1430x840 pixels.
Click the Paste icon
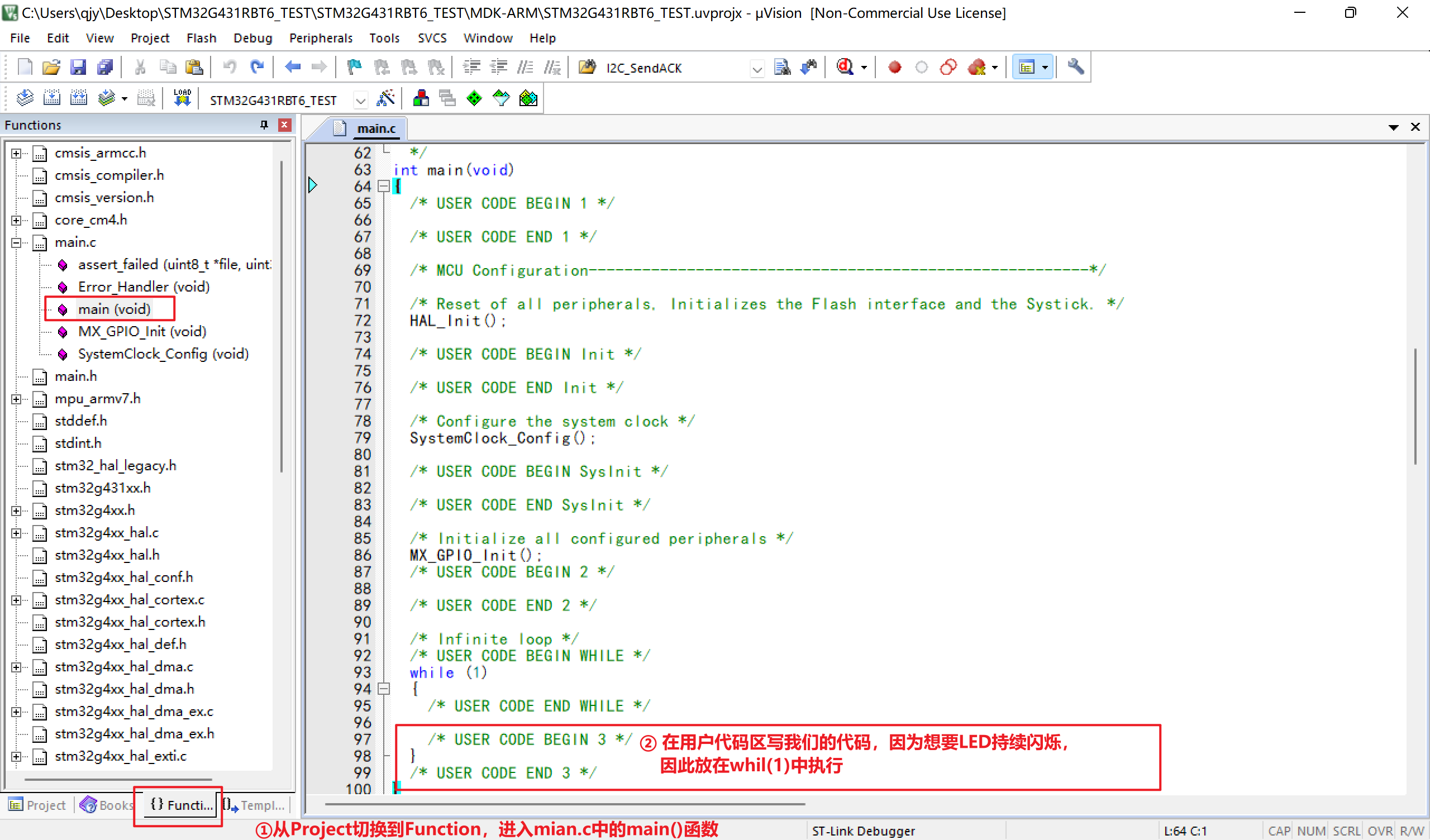tap(194, 67)
